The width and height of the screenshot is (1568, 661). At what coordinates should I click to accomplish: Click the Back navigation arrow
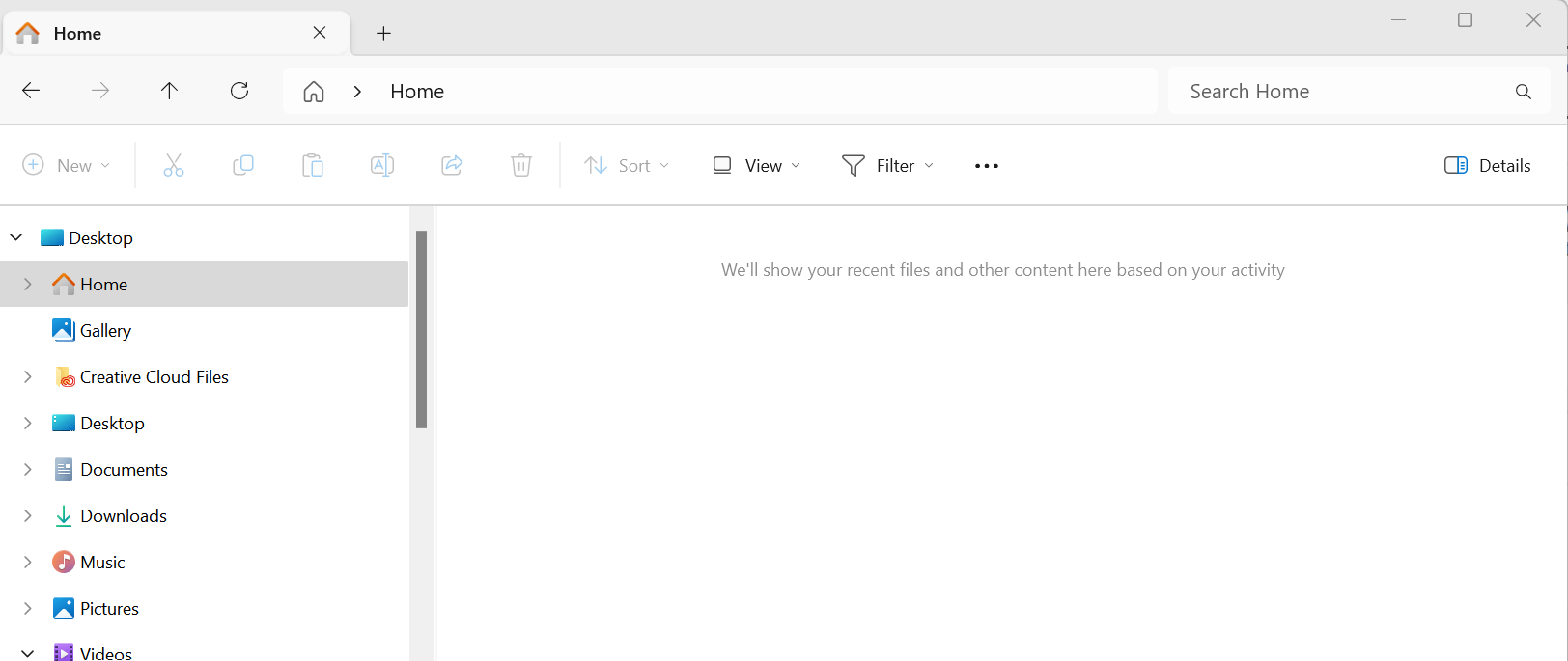click(31, 91)
